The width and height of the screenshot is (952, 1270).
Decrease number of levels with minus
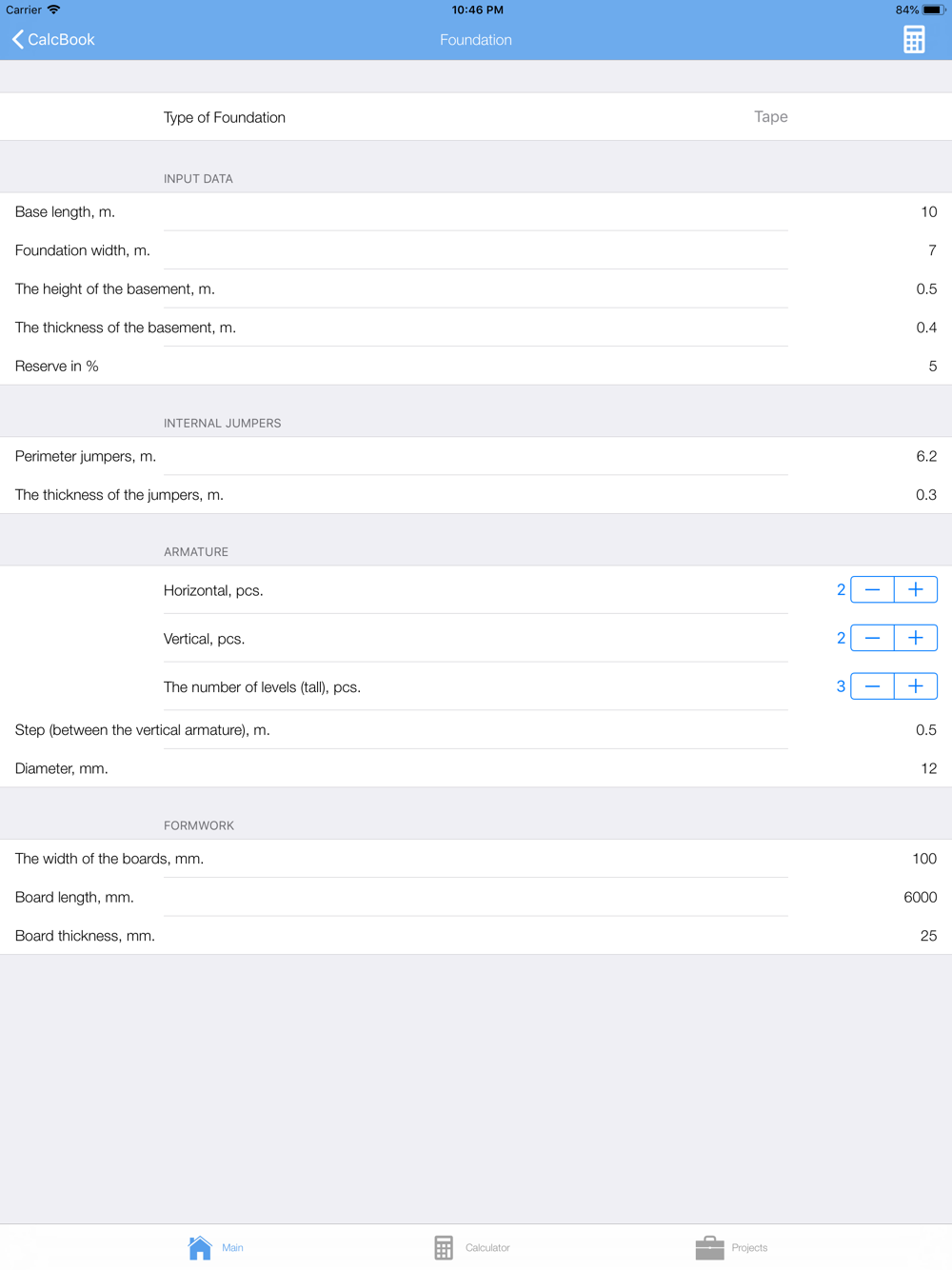tap(872, 686)
